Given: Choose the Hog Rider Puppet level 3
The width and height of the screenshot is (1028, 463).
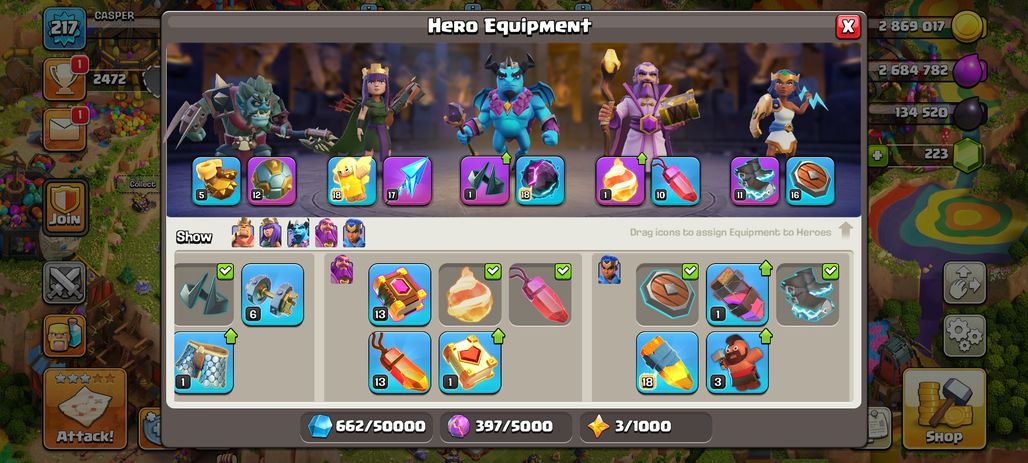Looking at the screenshot, I should (x=737, y=362).
